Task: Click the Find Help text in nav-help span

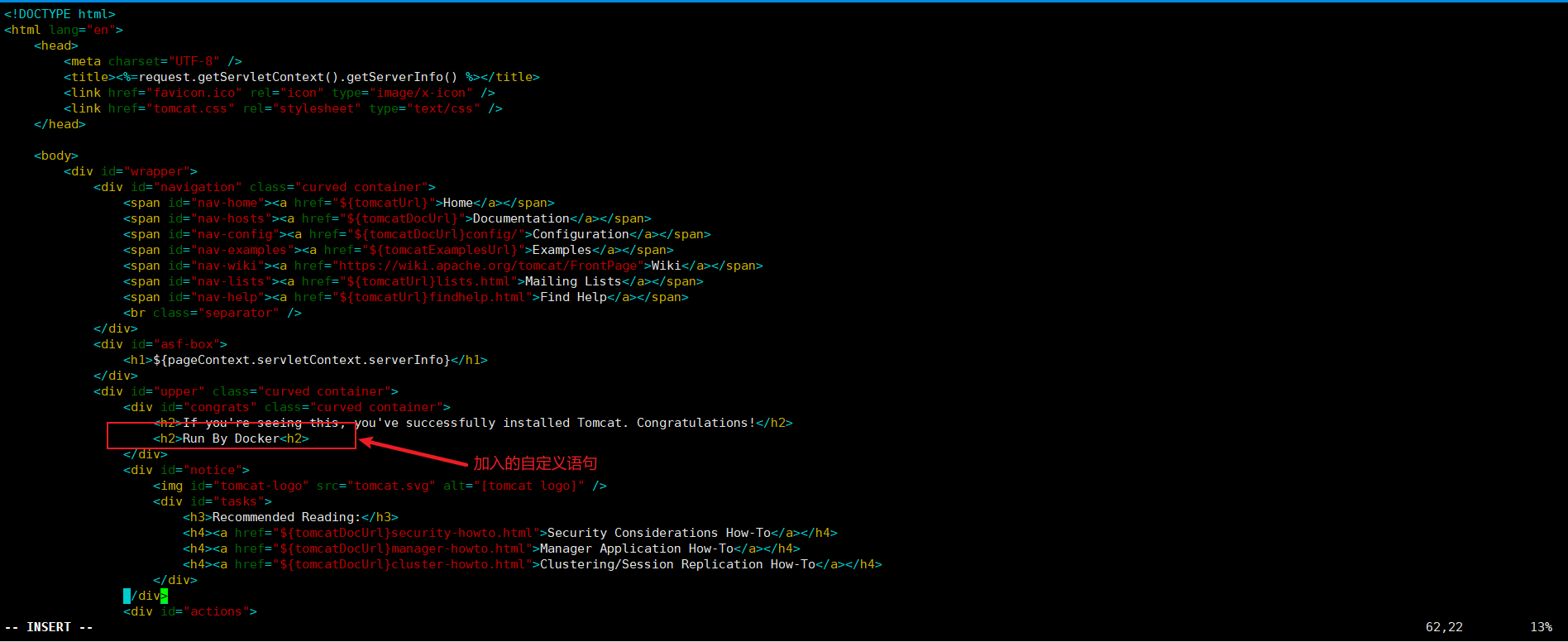Action: click(573, 297)
